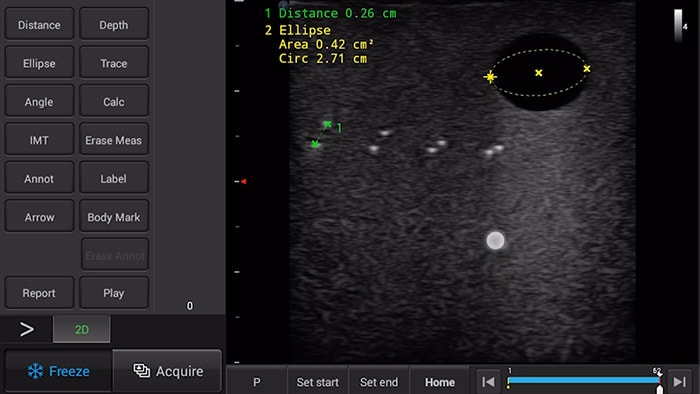
Task: Click the yellow center marker of ellipse
Action: [x=539, y=72]
